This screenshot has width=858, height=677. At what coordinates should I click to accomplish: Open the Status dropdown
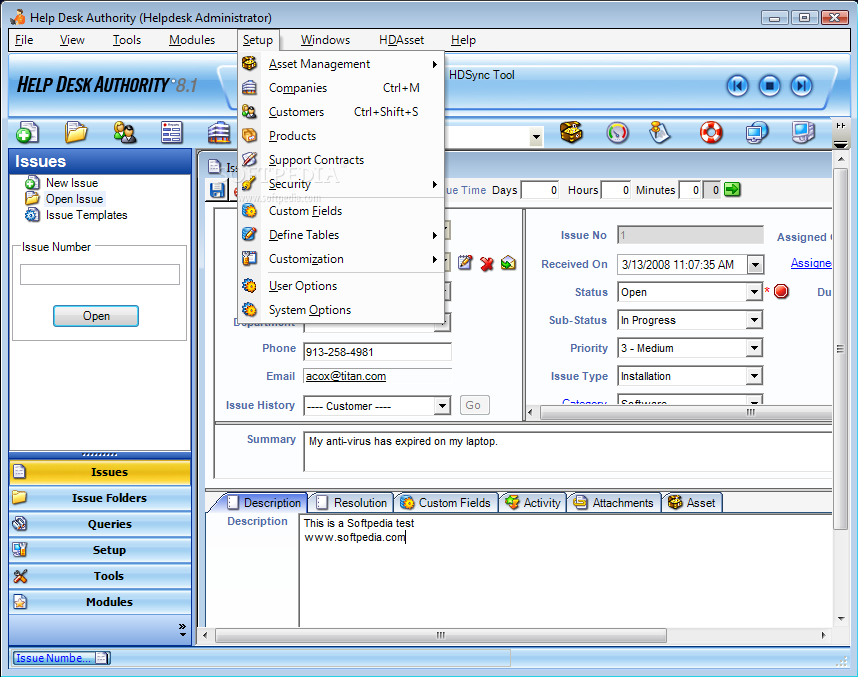tap(754, 292)
